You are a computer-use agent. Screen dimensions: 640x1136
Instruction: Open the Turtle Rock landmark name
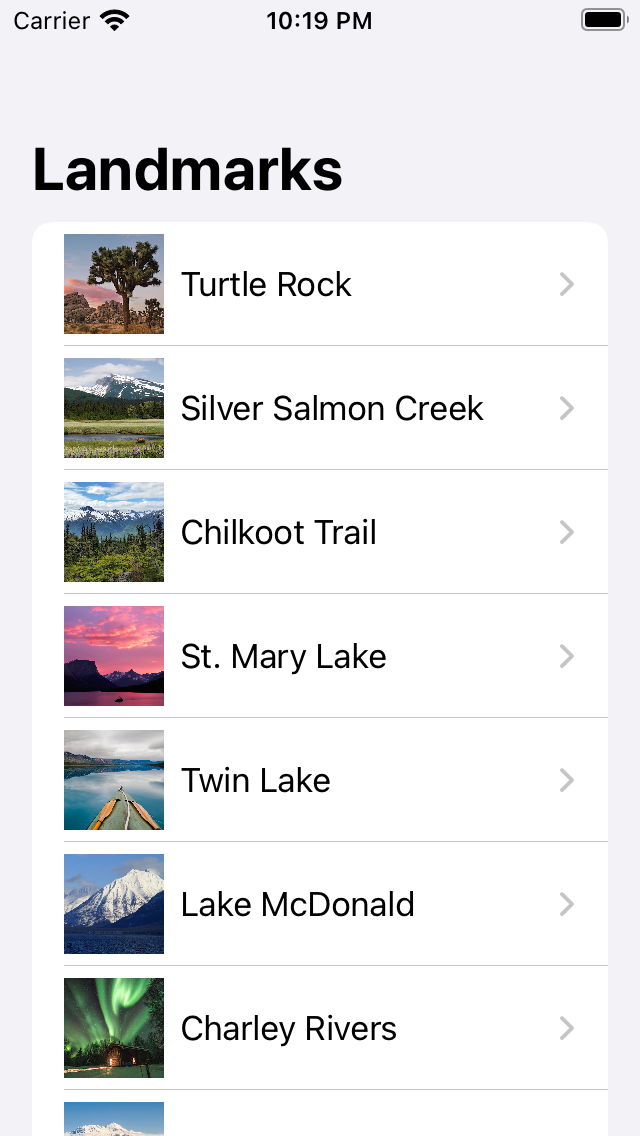pyautogui.click(x=266, y=285)
